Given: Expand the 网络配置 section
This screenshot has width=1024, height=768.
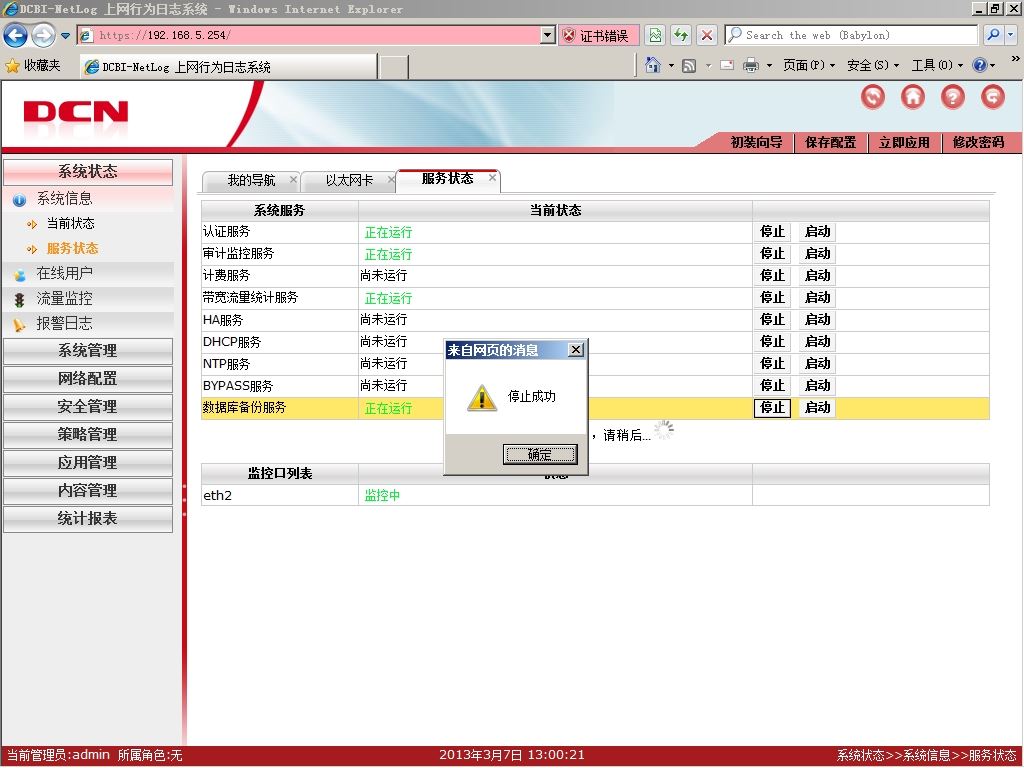Looking at the screenshot, I should point(88,379).
